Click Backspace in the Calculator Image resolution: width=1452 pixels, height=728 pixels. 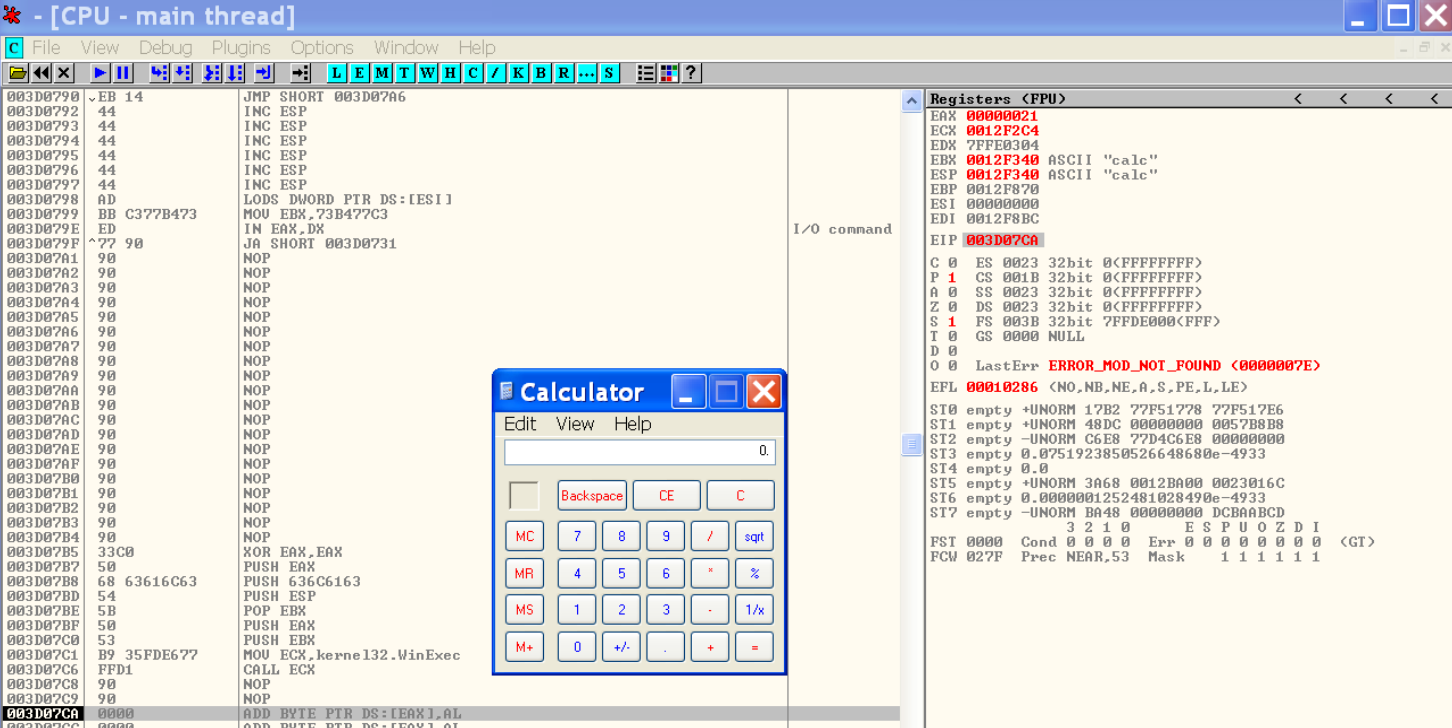592,496
